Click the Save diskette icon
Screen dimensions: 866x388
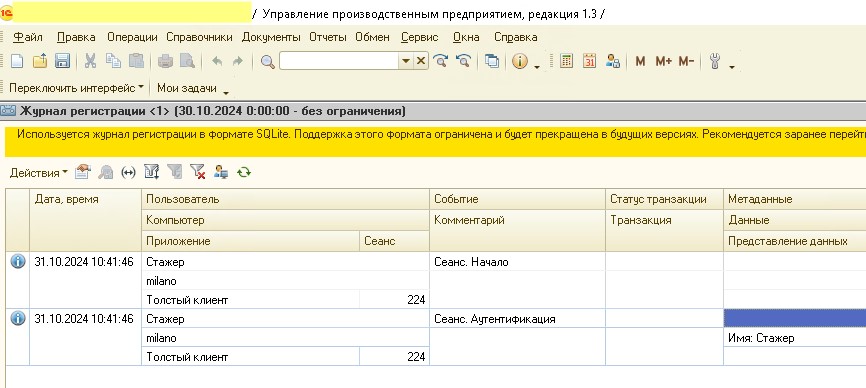(62, 61)
